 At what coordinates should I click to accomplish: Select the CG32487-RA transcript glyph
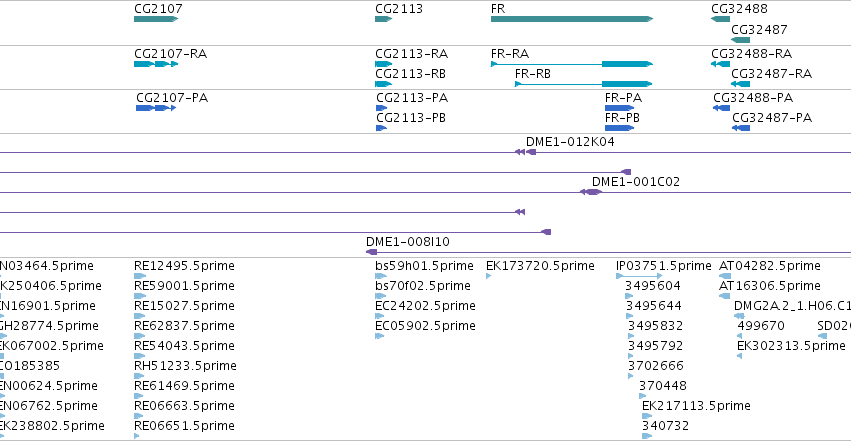pos(740,84)
